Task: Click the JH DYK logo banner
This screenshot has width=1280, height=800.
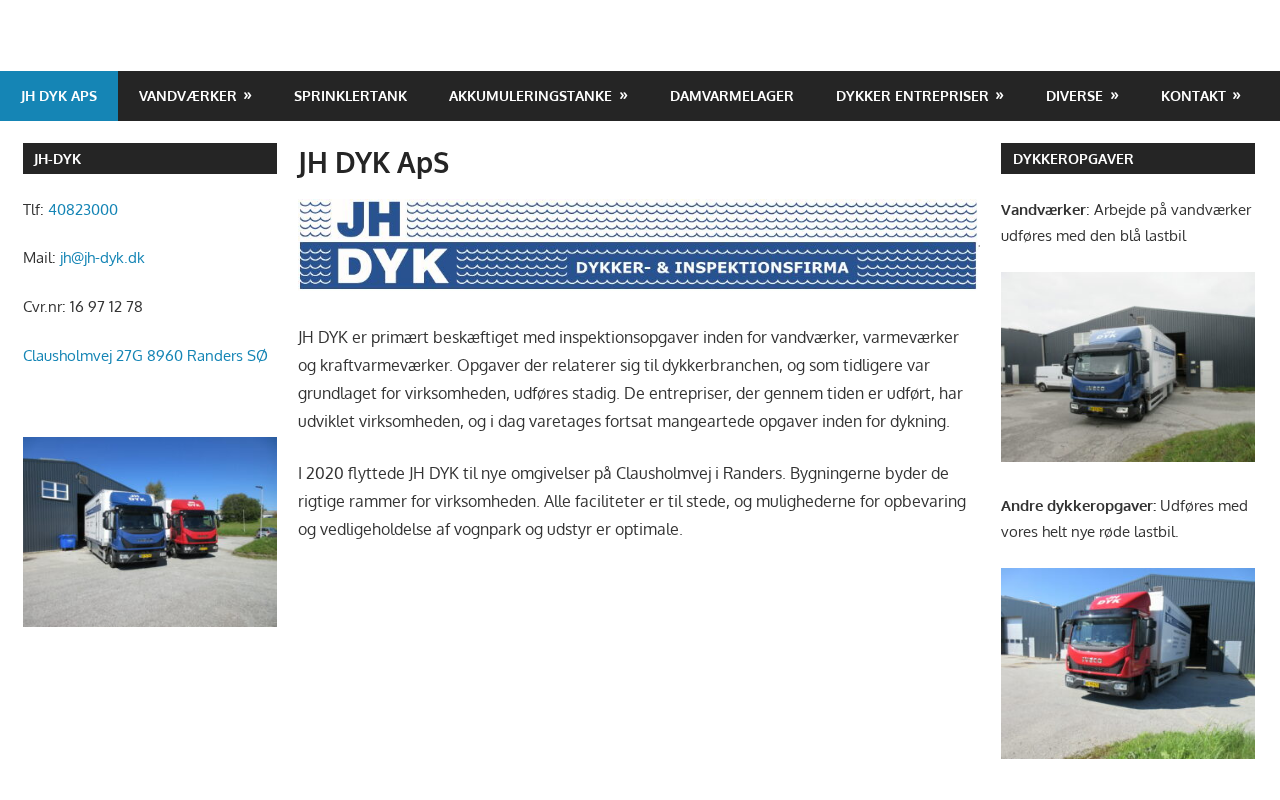Action: click(x=639, y=245)
